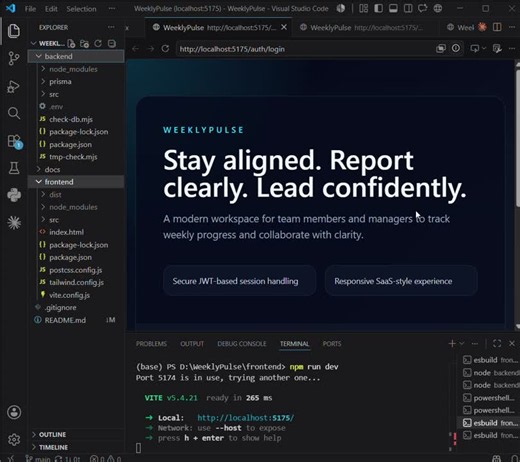Create a new file in Explorer
This screenshot has height=462, width=520.
coord(71,43)
